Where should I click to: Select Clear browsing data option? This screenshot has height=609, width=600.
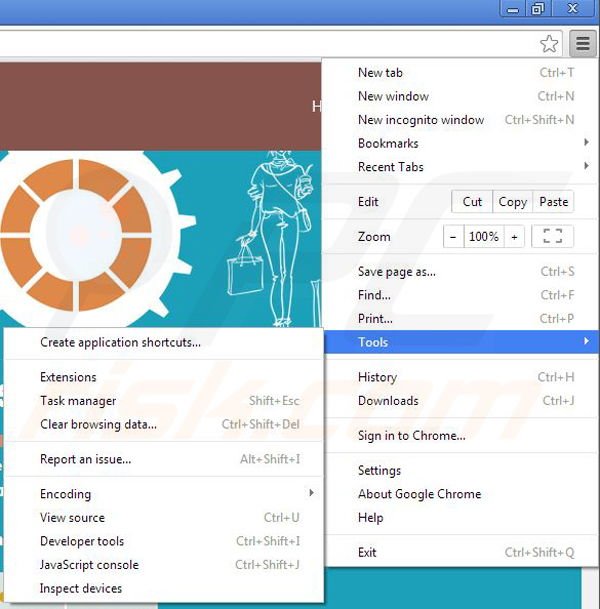click(x=98, y=424)
